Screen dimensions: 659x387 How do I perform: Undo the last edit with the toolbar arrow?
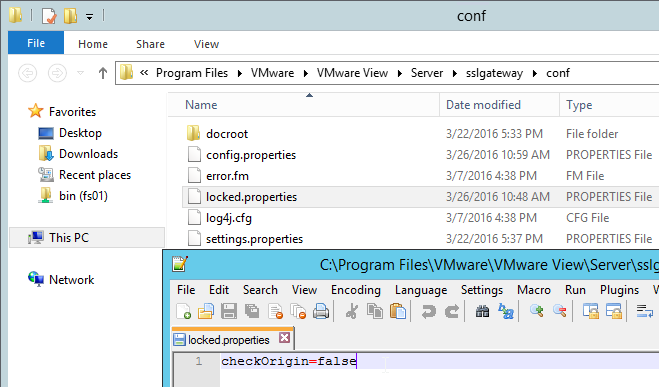tap(429, 312)
